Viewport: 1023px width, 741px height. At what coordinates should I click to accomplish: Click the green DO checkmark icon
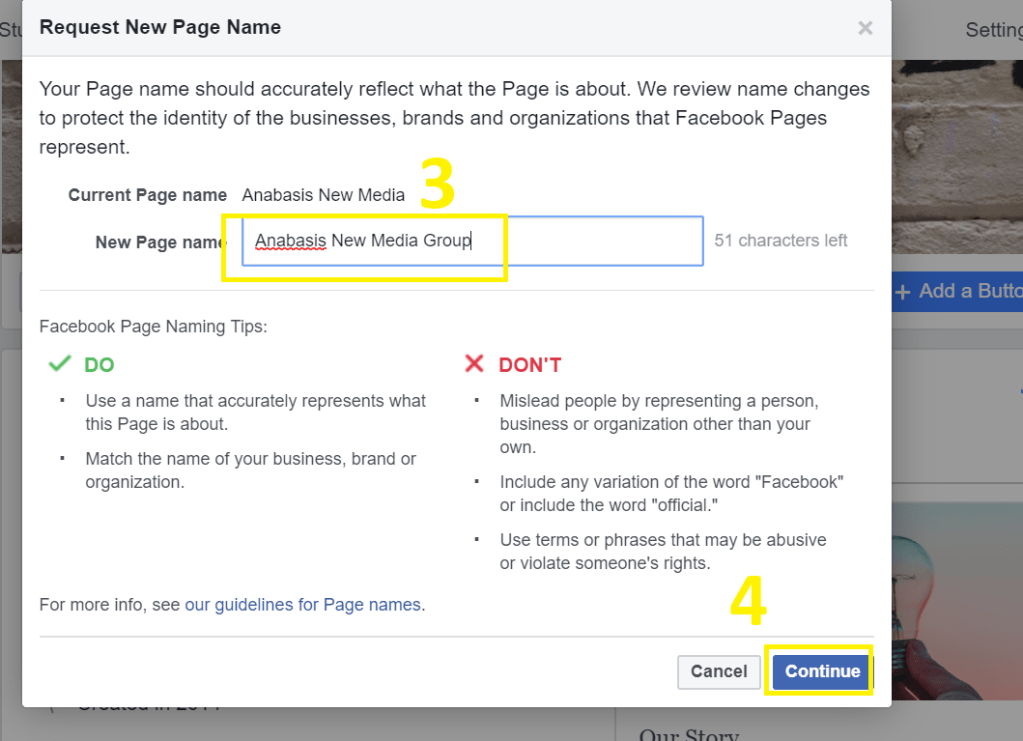point(60,364)
